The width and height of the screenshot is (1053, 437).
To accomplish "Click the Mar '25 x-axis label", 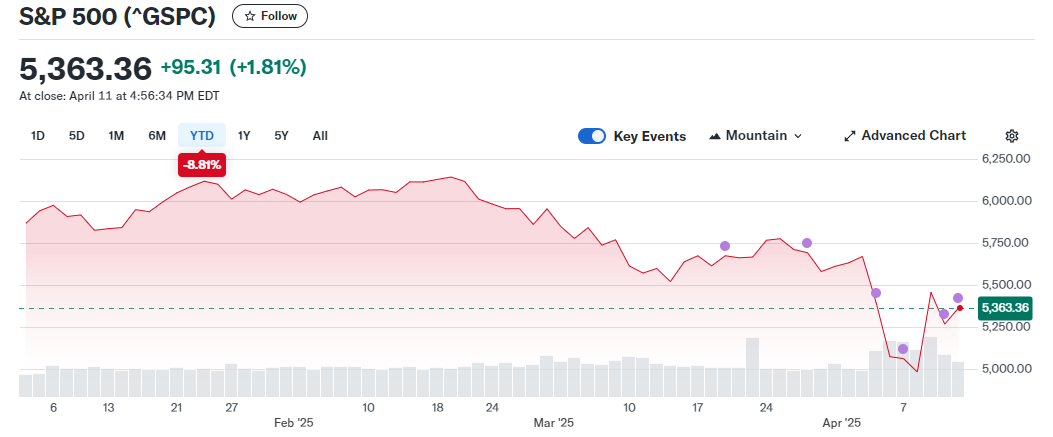I will pos(554,424).
